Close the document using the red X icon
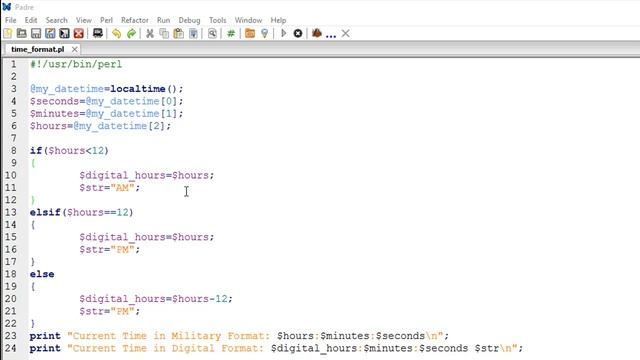Viewport: 640px width, 360px height. pos(79,33)
